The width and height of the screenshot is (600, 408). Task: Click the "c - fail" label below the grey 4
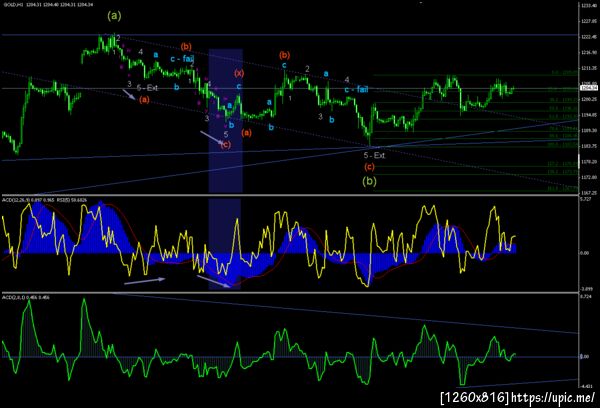click(x=356, y=90)
